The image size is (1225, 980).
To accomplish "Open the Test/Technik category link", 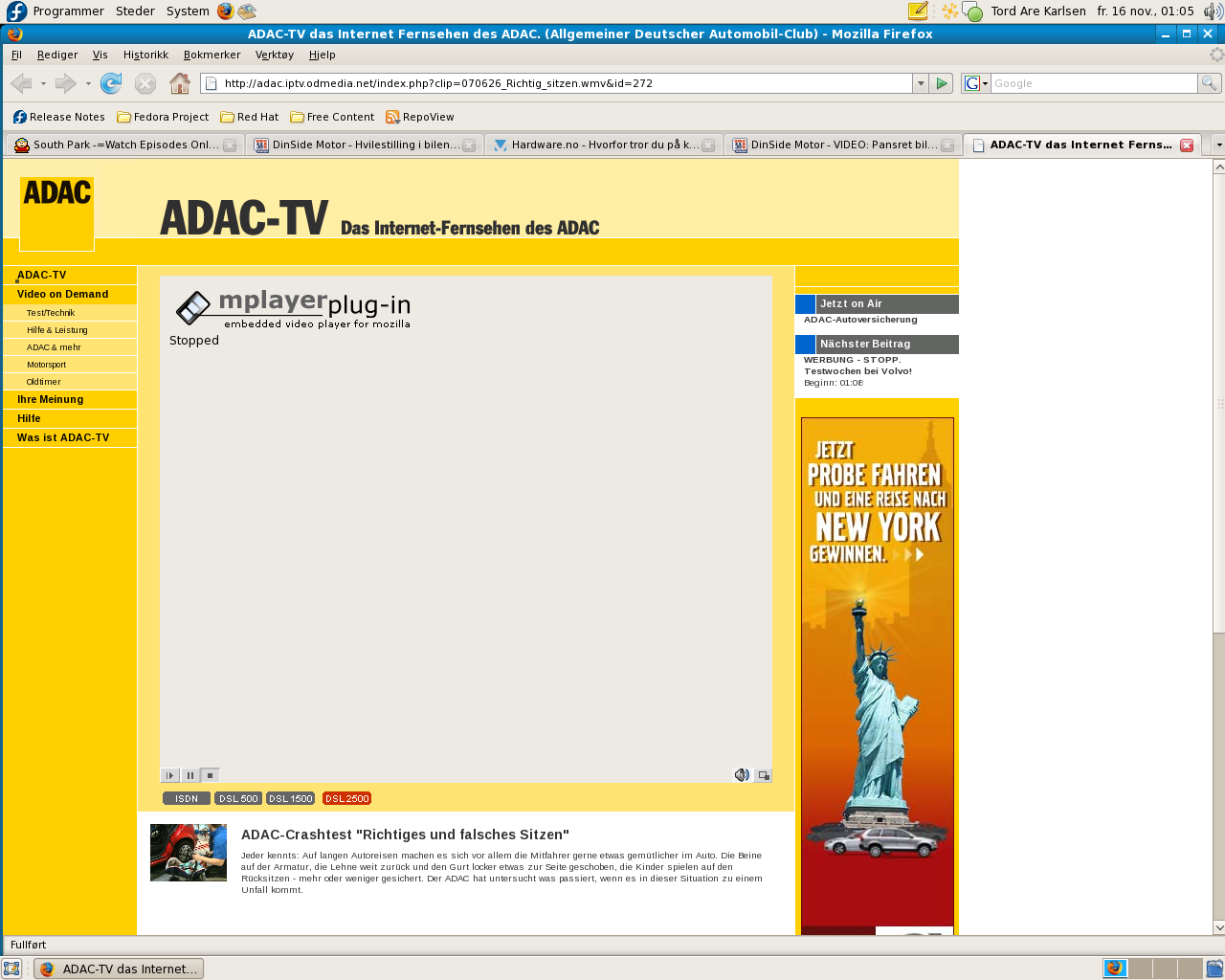I will pyautogui.click(x=51, y=313).
